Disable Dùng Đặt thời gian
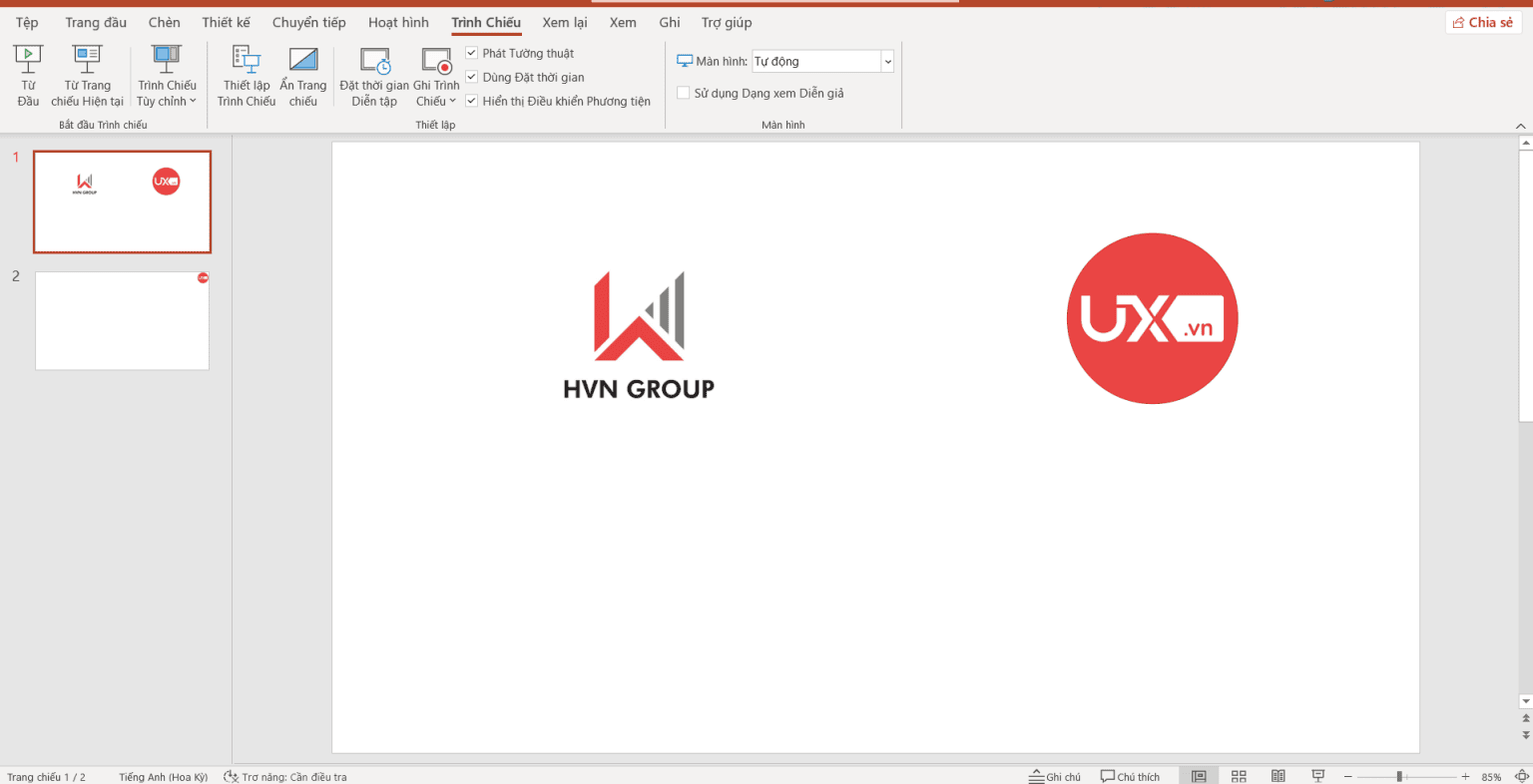This screenshot has height=784, width=1533. pyautogui.click(x=470, y=77)
